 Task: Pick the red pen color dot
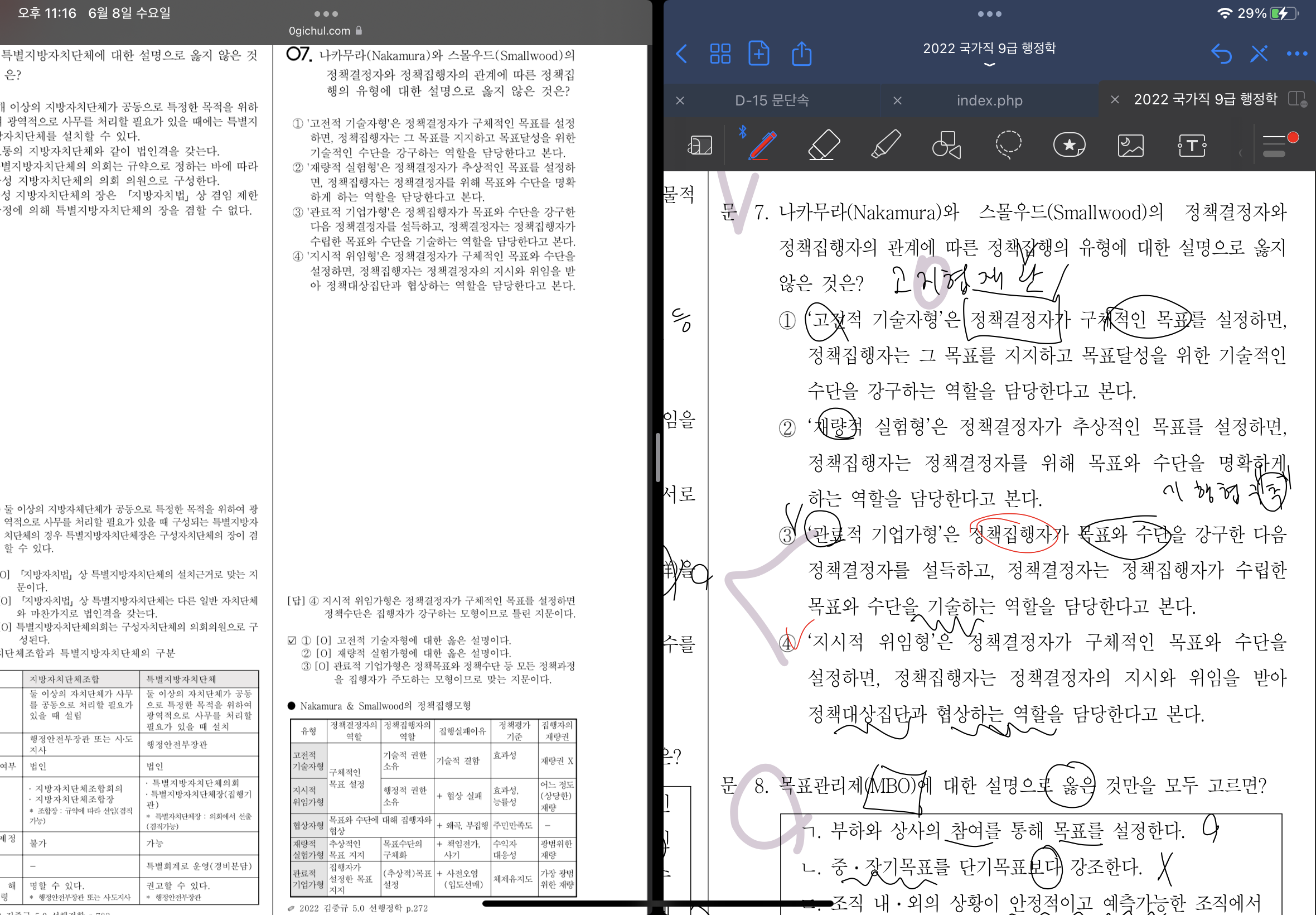[x=1293, y=138]
